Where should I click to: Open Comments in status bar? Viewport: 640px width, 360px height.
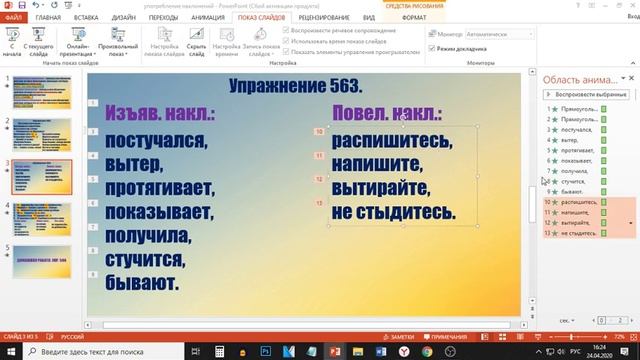[x=445, y=337]
